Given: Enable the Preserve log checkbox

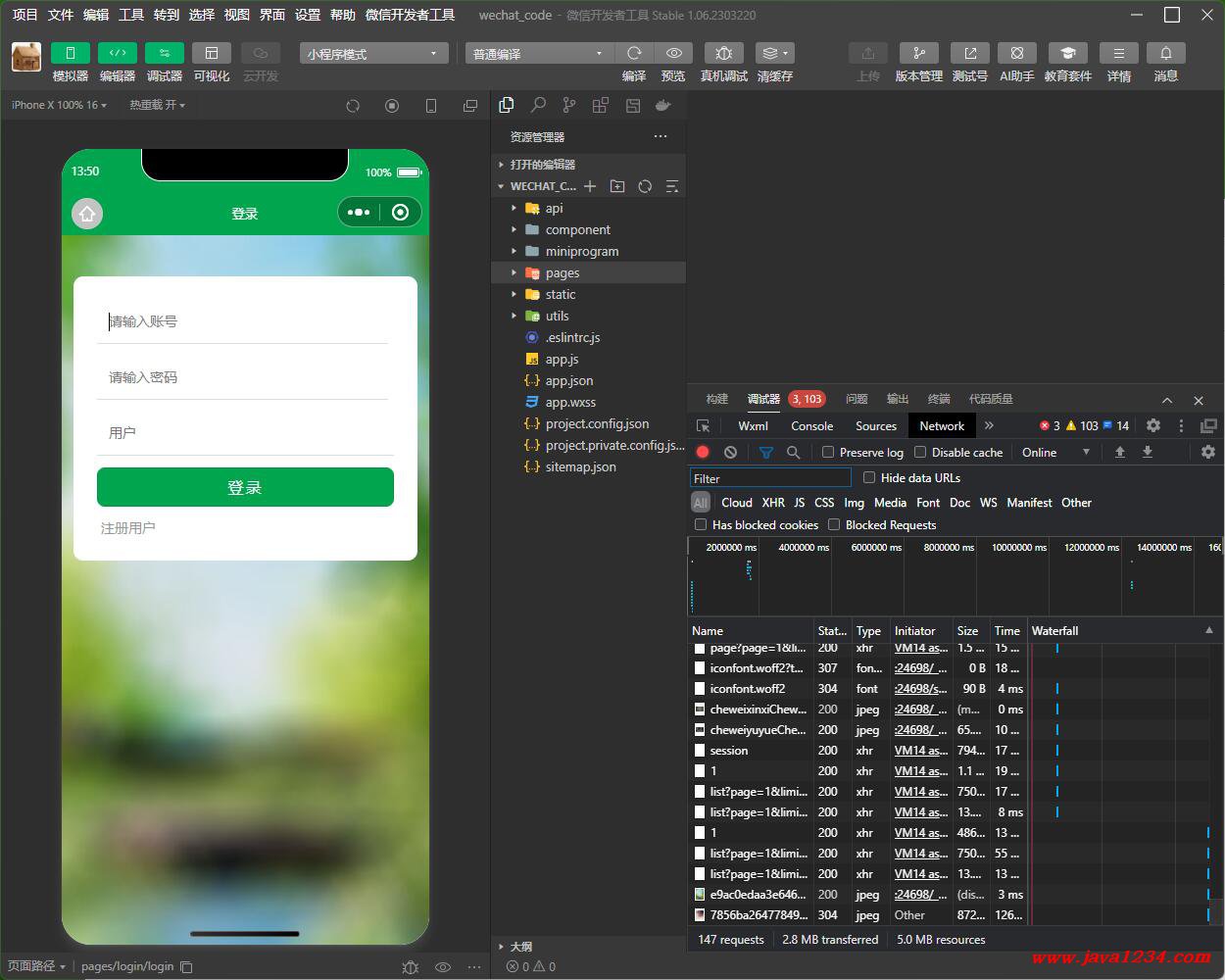Looking at the screenshot, I should pyautogui.click(x=828, y=452).
